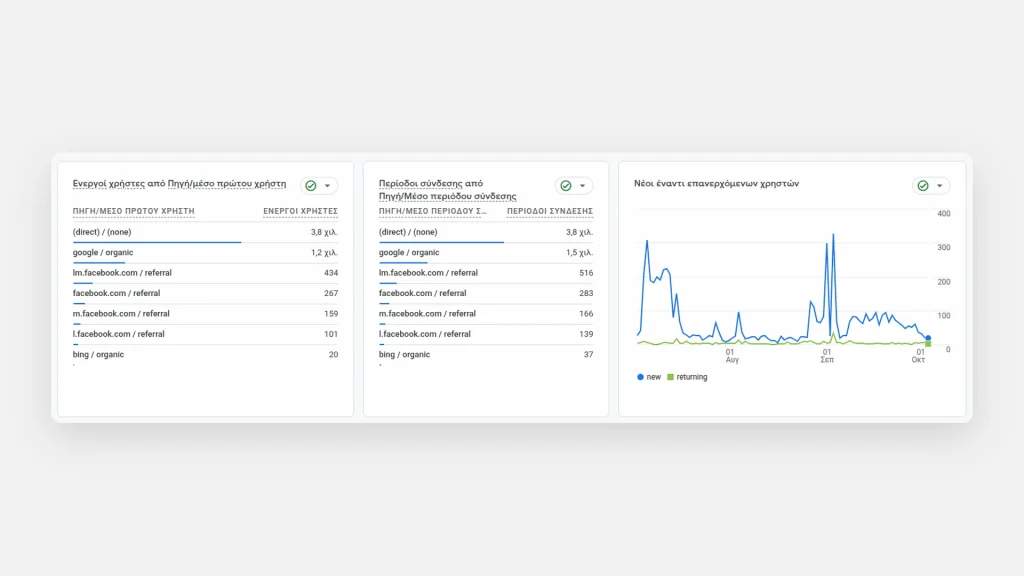Select the Νέοι έναντι επανερχόμενων χρηστών chart title
The height and width of the screenshot is (576, 1024).
(716, 184)
